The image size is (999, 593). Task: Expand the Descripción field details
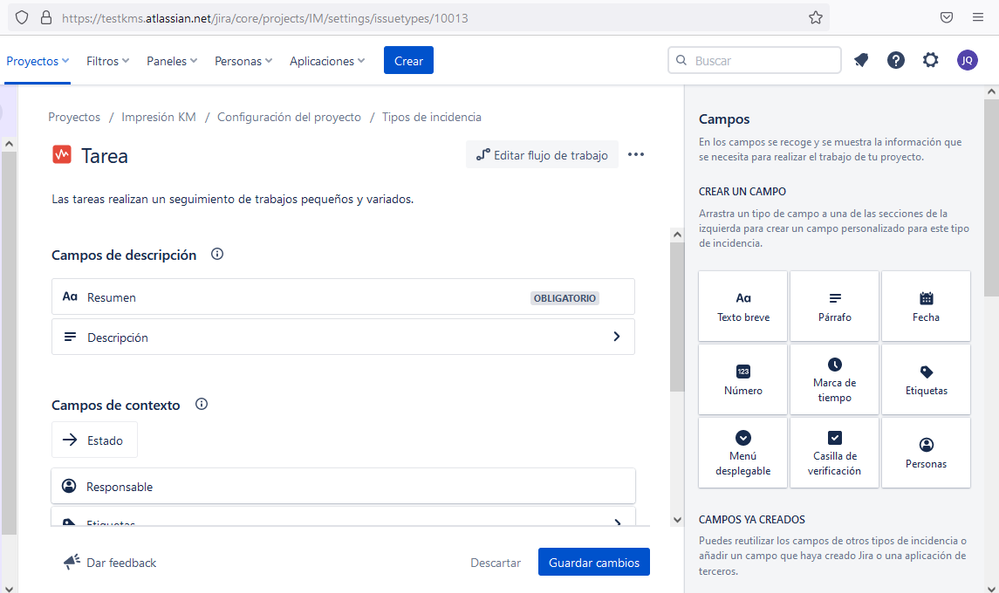pyautogui.click(x=618, y=336)
